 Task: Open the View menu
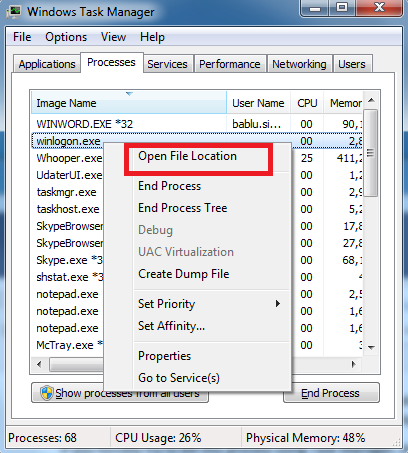113,37
